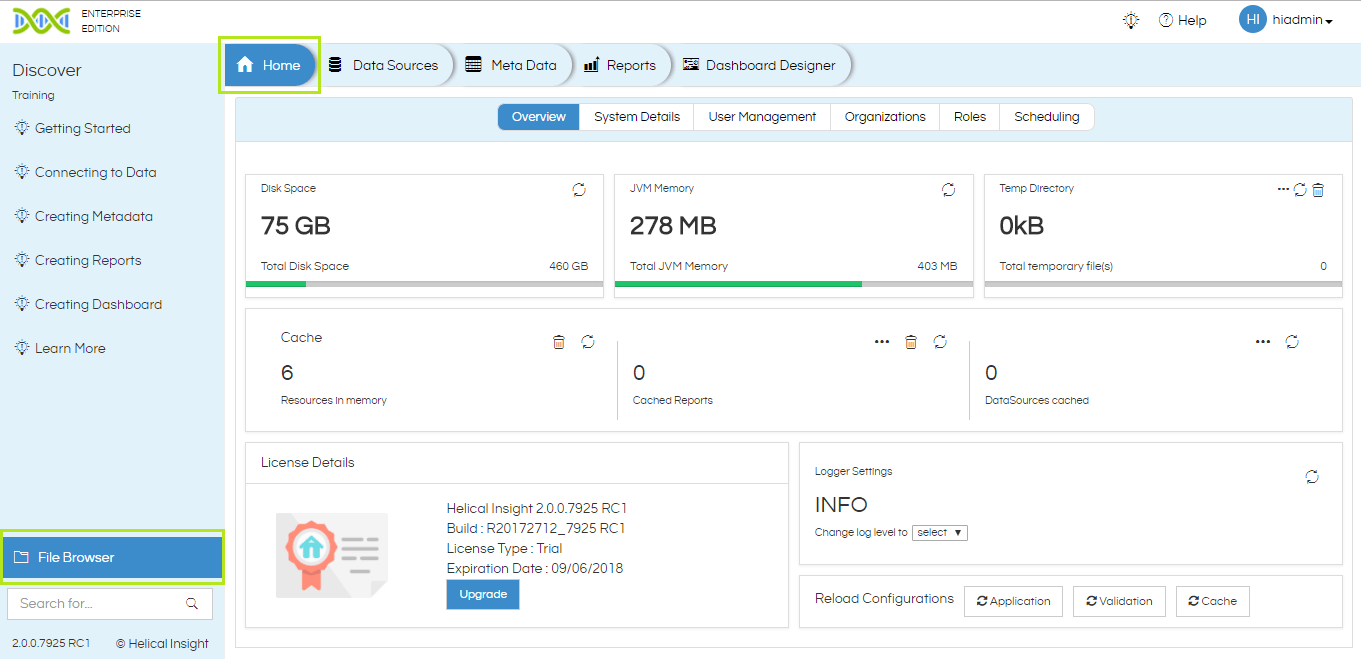Open the Data Sources tab
The height and width of the screenshot is (659, 1361).
pyautogui.click(x=385, y=65)
